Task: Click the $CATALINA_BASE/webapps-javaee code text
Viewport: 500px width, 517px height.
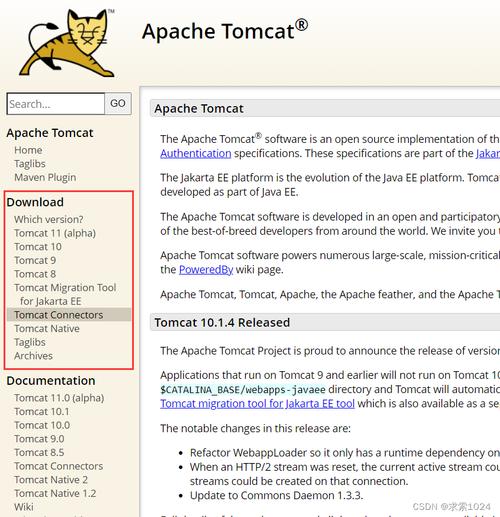Action: click(x=243, y=390)
